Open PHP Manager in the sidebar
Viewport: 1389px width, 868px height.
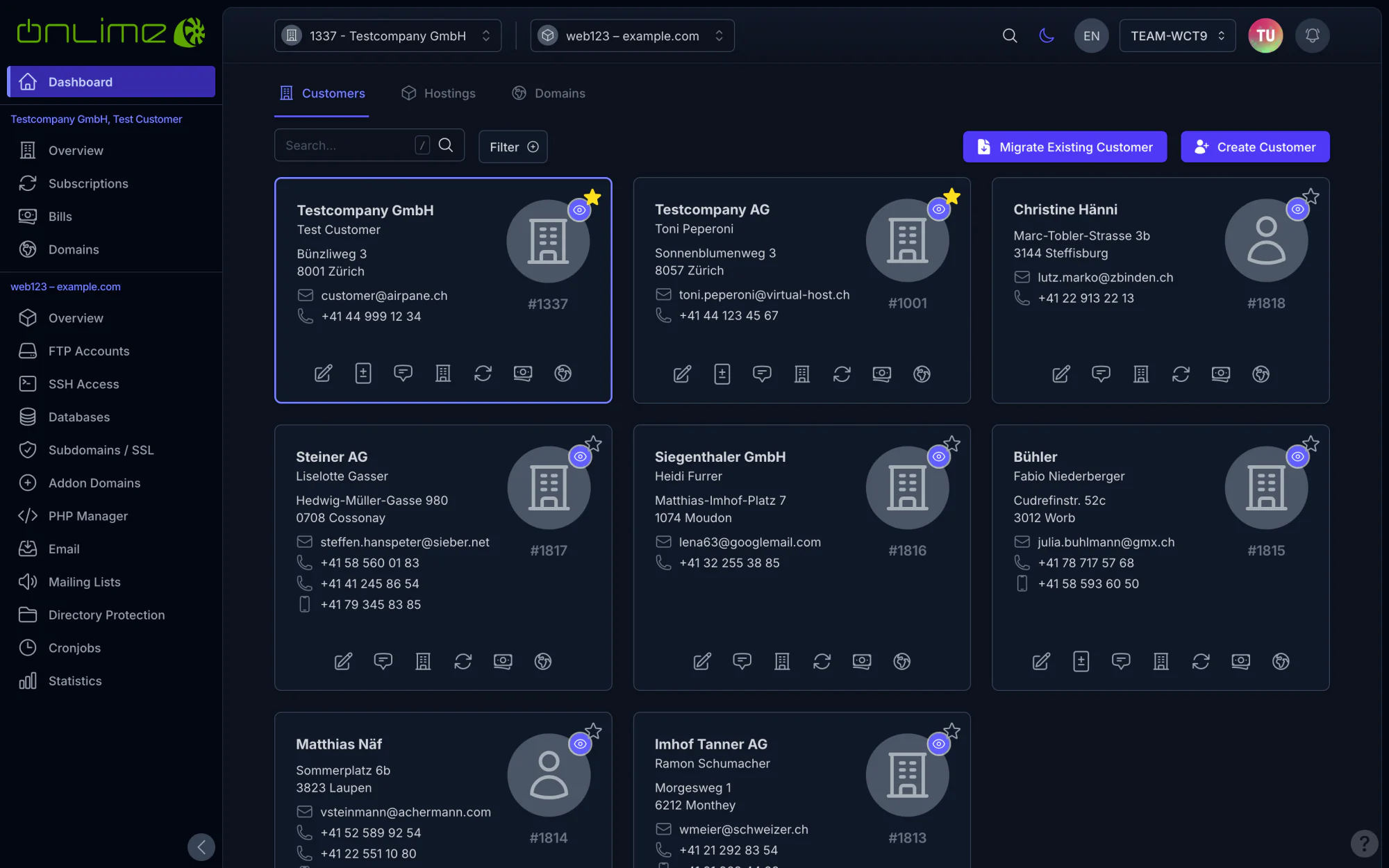coord(111,516)
